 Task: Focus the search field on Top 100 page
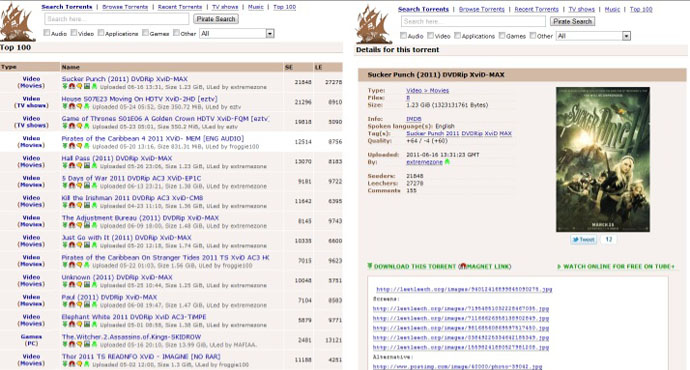pyautogui.click(x=117, y=19)
